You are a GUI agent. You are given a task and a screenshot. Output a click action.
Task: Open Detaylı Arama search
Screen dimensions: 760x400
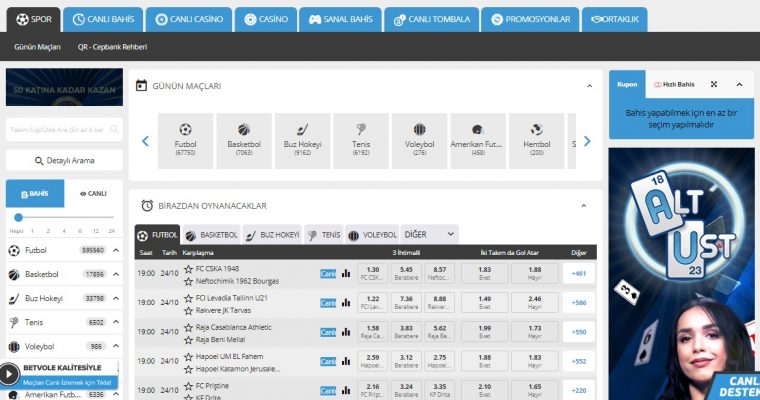tap(64, 160)
